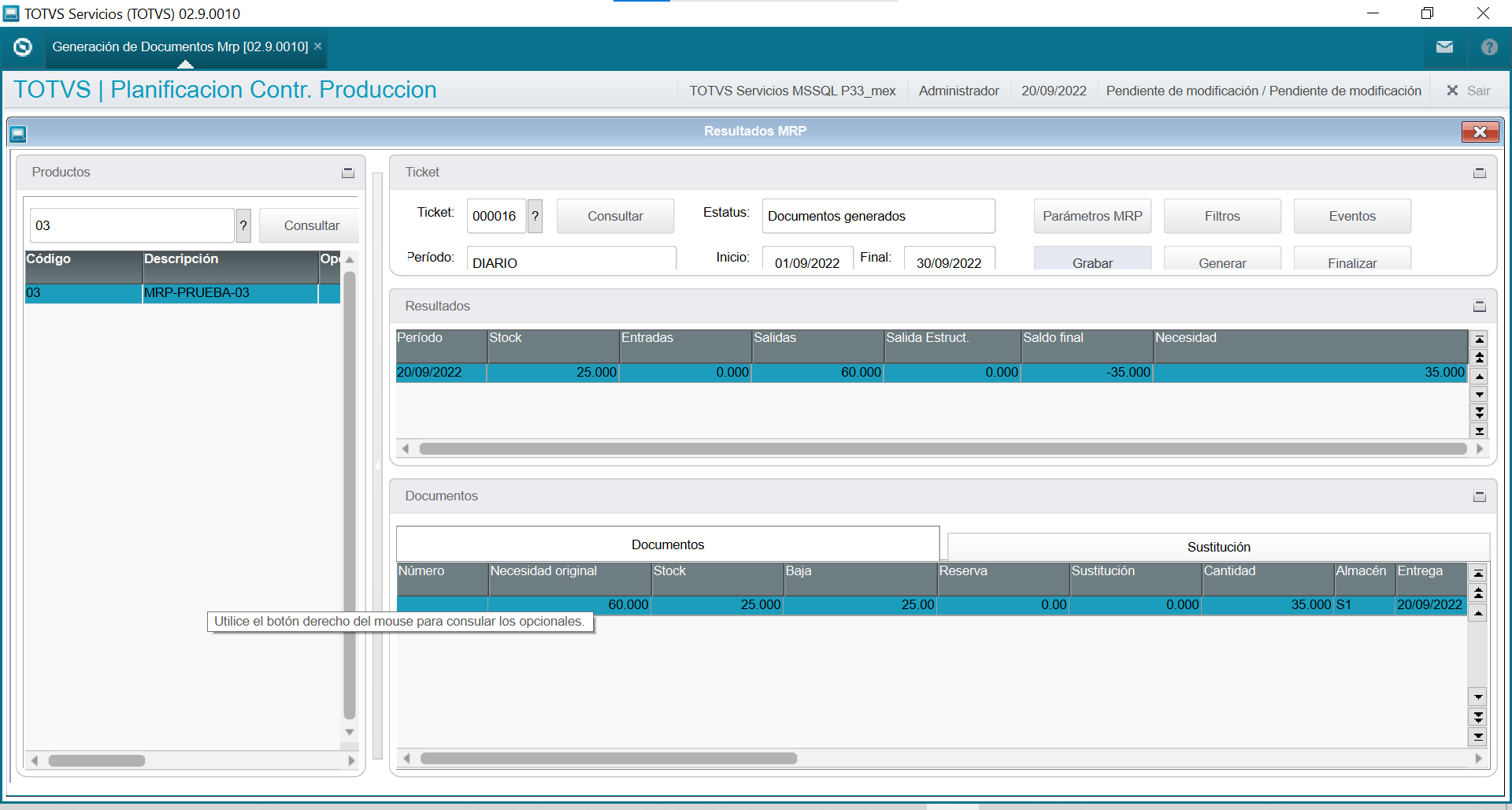The image size is (1512, 810).
Task: Open the help question mark icon
Action: (1489, 47)
